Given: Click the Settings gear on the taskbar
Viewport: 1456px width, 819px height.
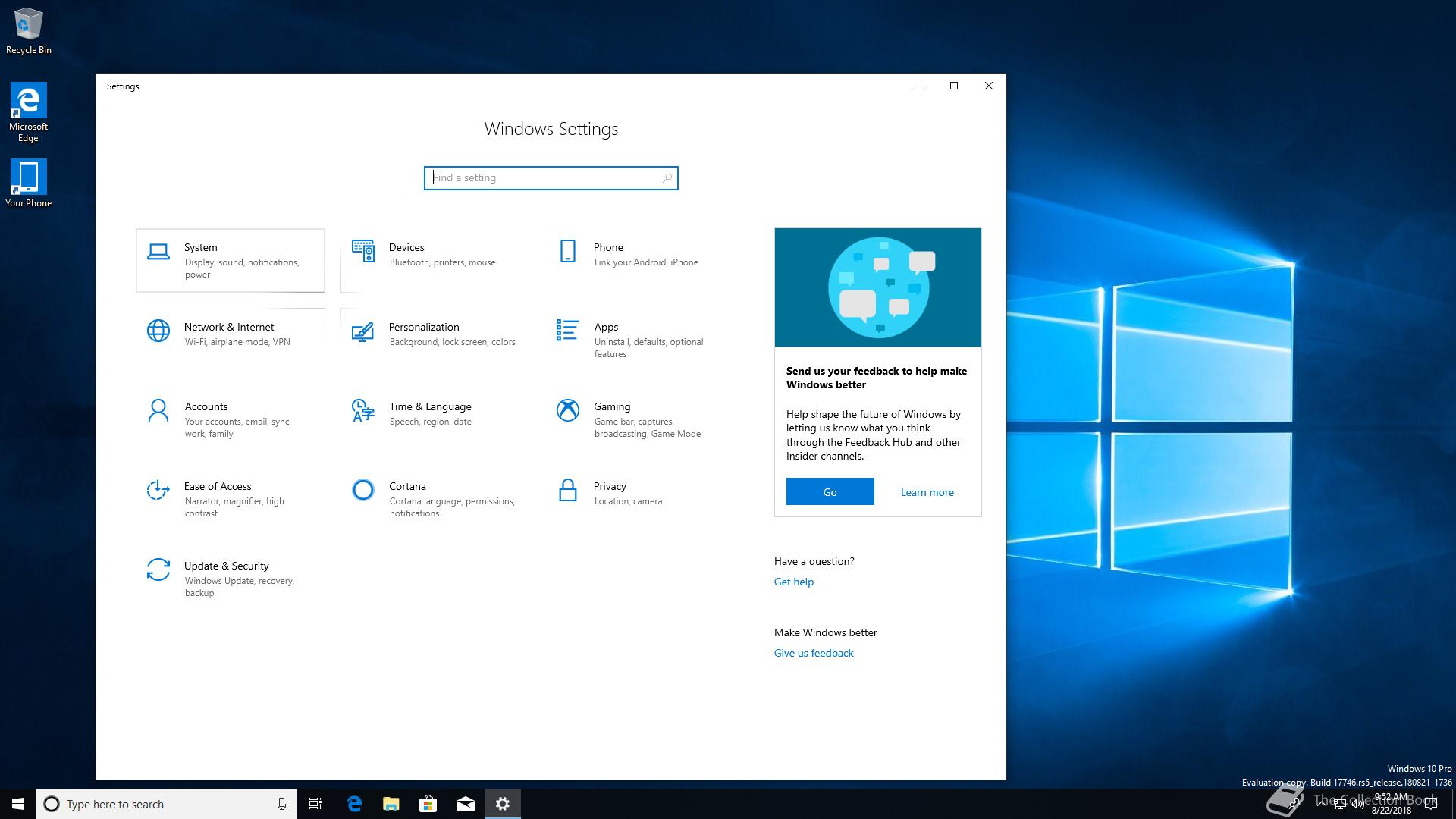Looking at the screenshot, I should click(x=503, y=804).
